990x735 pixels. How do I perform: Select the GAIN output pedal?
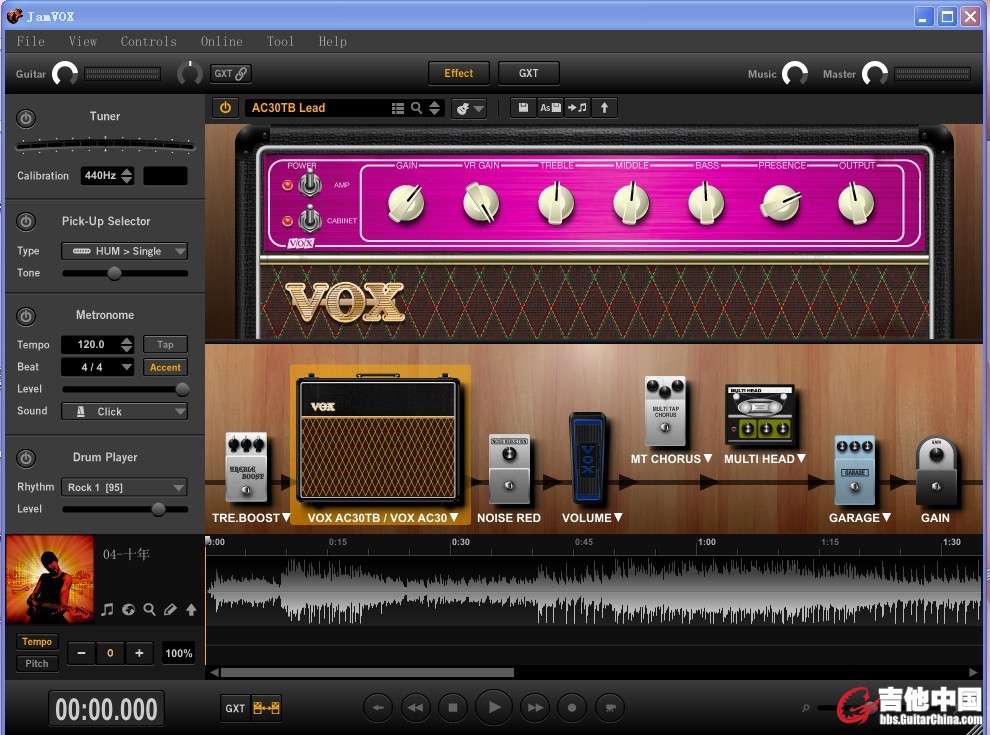(936, 471)
